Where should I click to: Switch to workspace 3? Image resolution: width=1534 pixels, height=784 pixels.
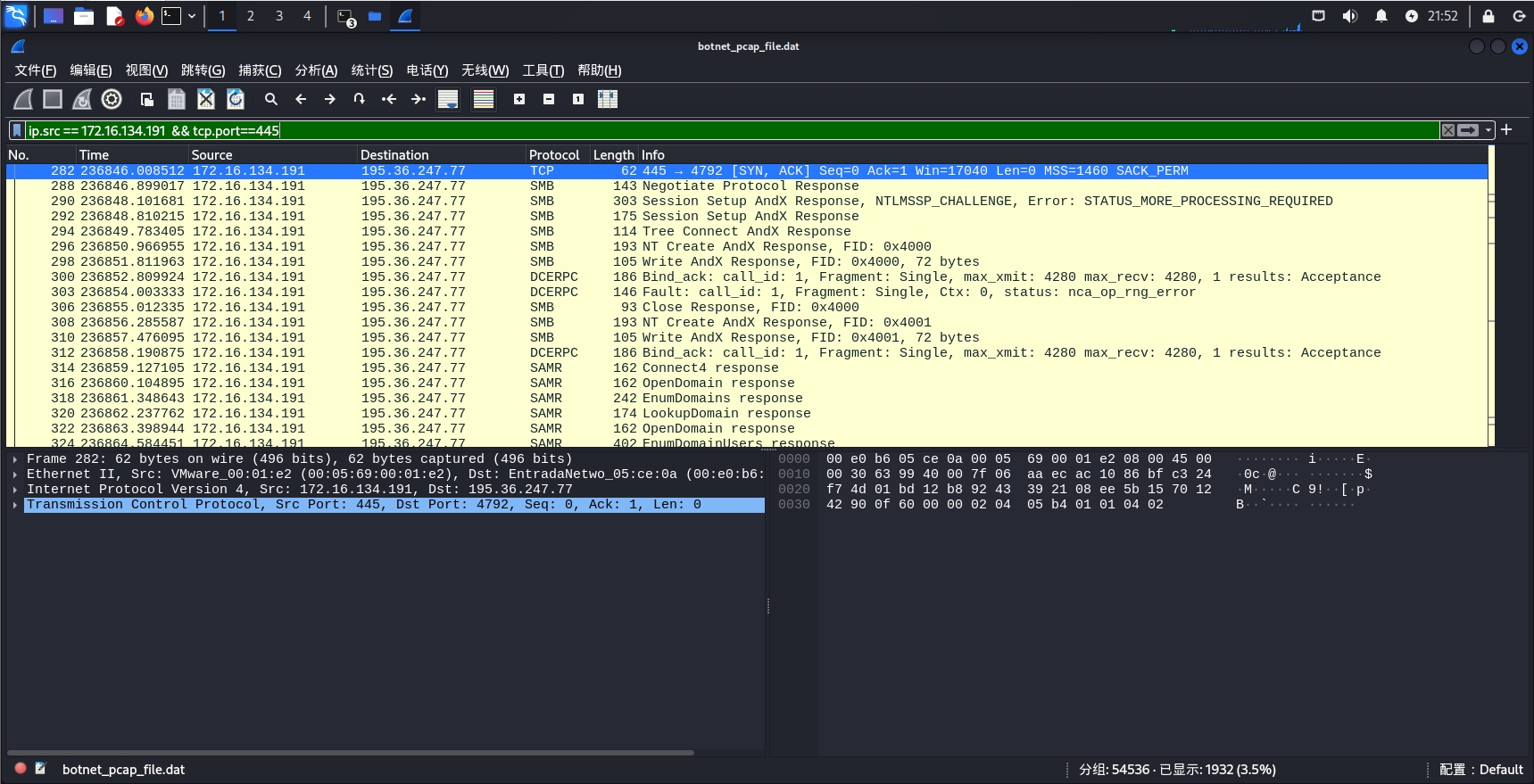pos(279,16)
